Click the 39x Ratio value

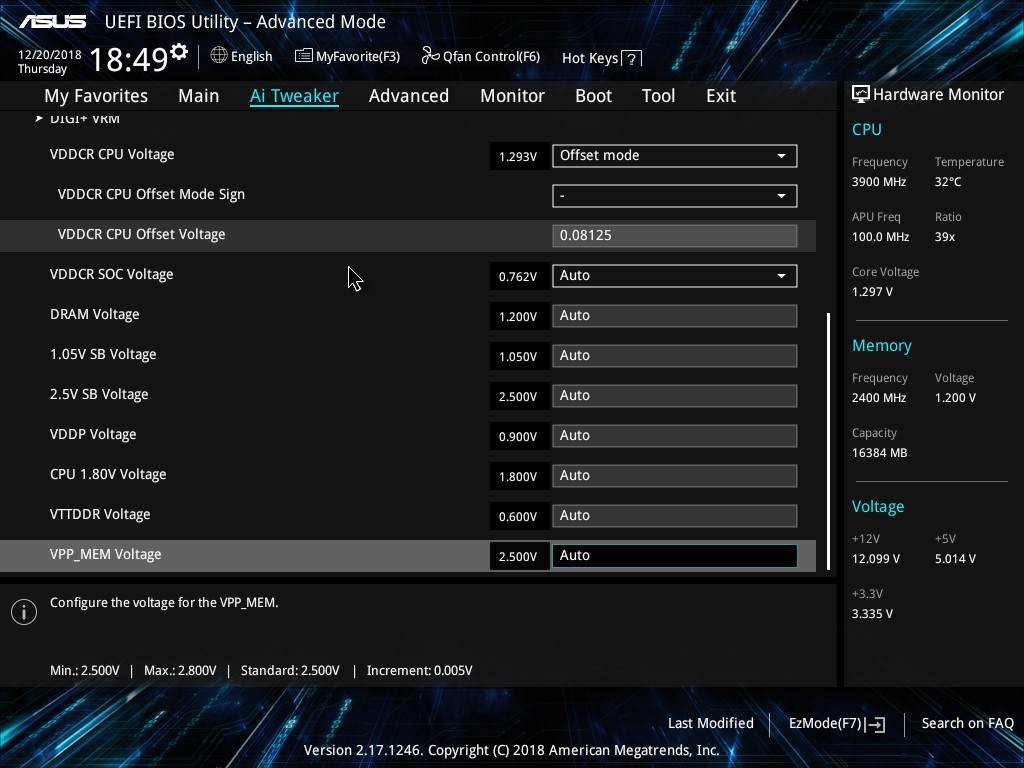tap(945, 237)
